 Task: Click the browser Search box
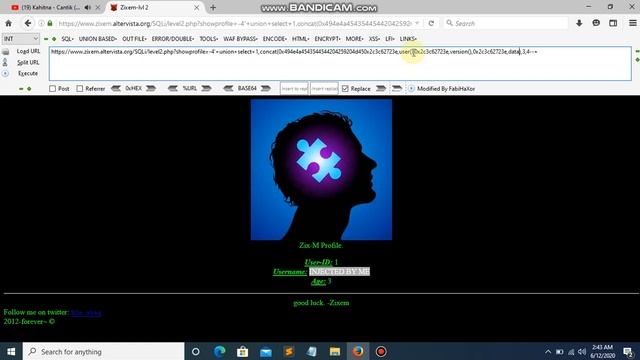[x=506, y=23]
